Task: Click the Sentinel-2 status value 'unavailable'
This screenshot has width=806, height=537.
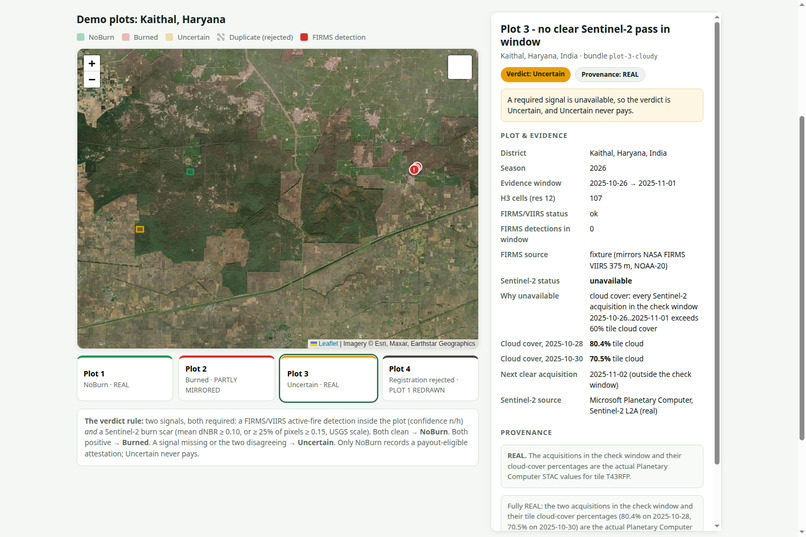Action: 611,281
